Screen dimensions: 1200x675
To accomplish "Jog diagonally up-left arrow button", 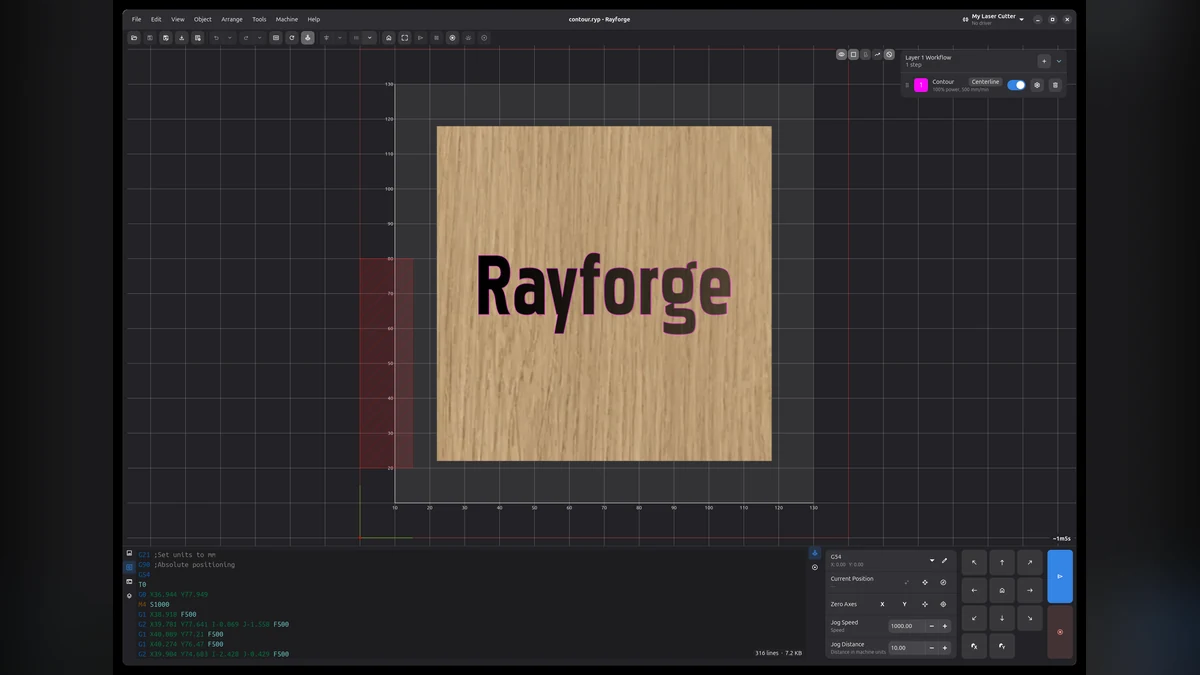I will pyautogui.click(x=974, y=563).
